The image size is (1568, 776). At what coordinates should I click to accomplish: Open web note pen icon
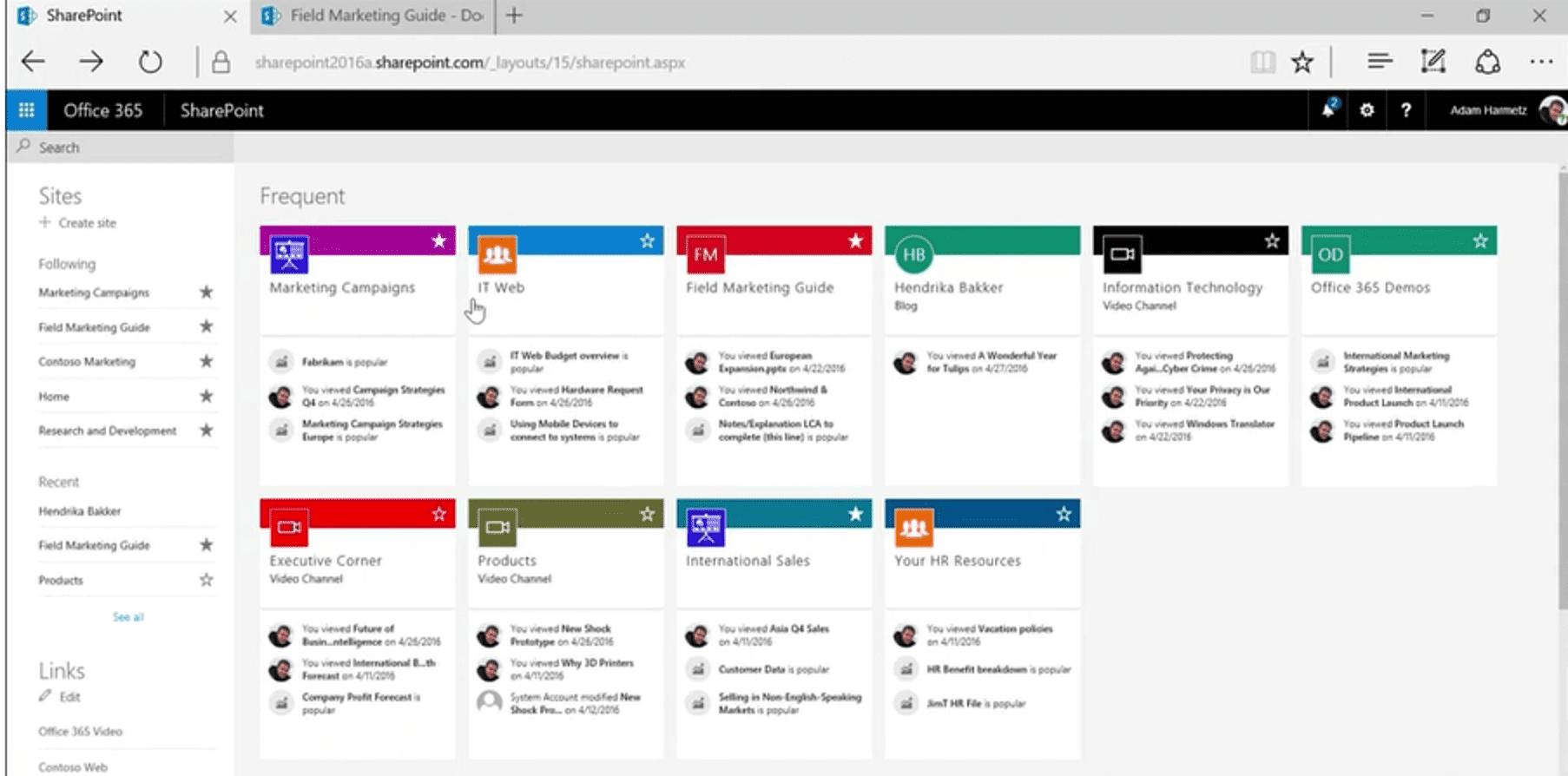click(x=1433, y=61)
